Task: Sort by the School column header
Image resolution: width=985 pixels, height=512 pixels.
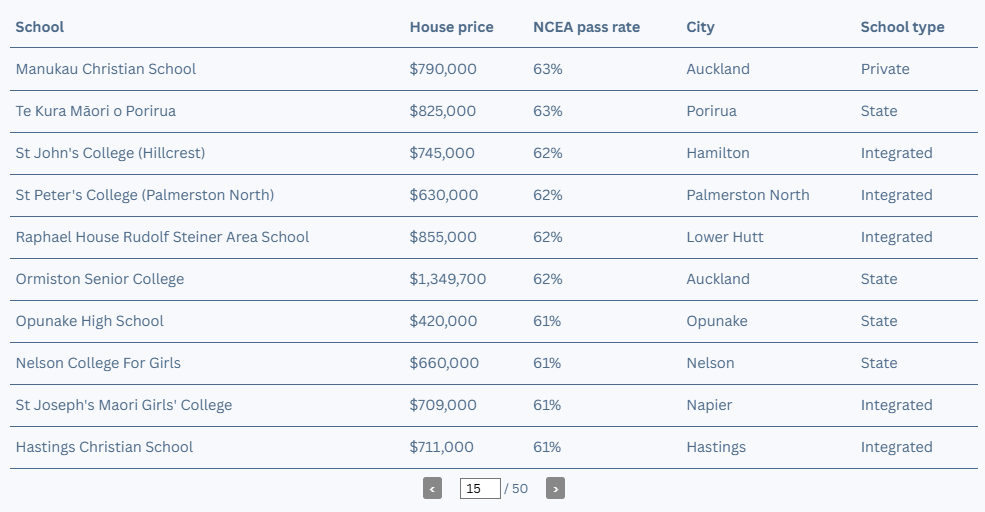Action: click(x=40, y=27)
